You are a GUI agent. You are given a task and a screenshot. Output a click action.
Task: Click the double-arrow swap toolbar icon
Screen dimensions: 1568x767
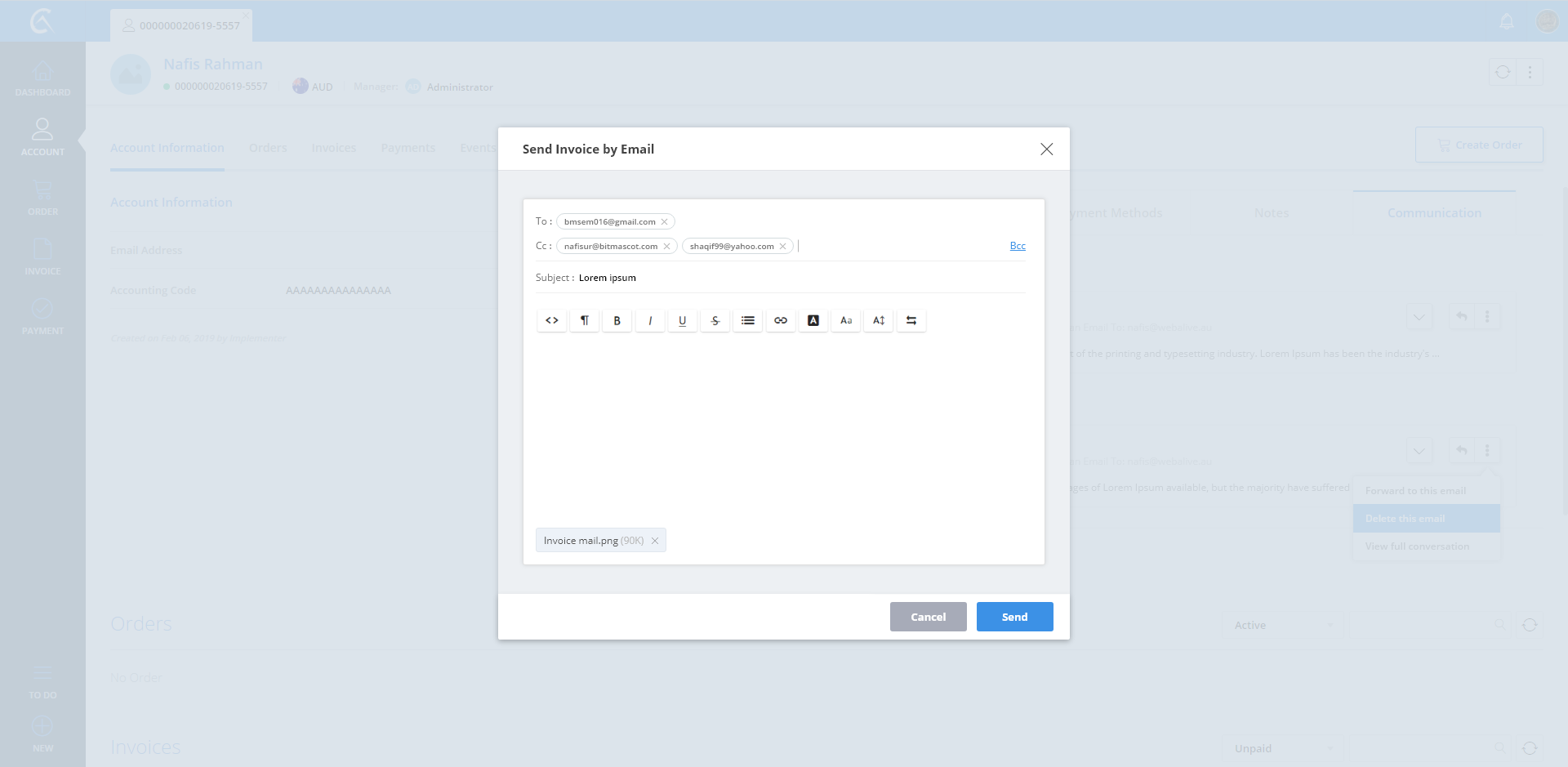pyautogui.click(x=911, y=320)
